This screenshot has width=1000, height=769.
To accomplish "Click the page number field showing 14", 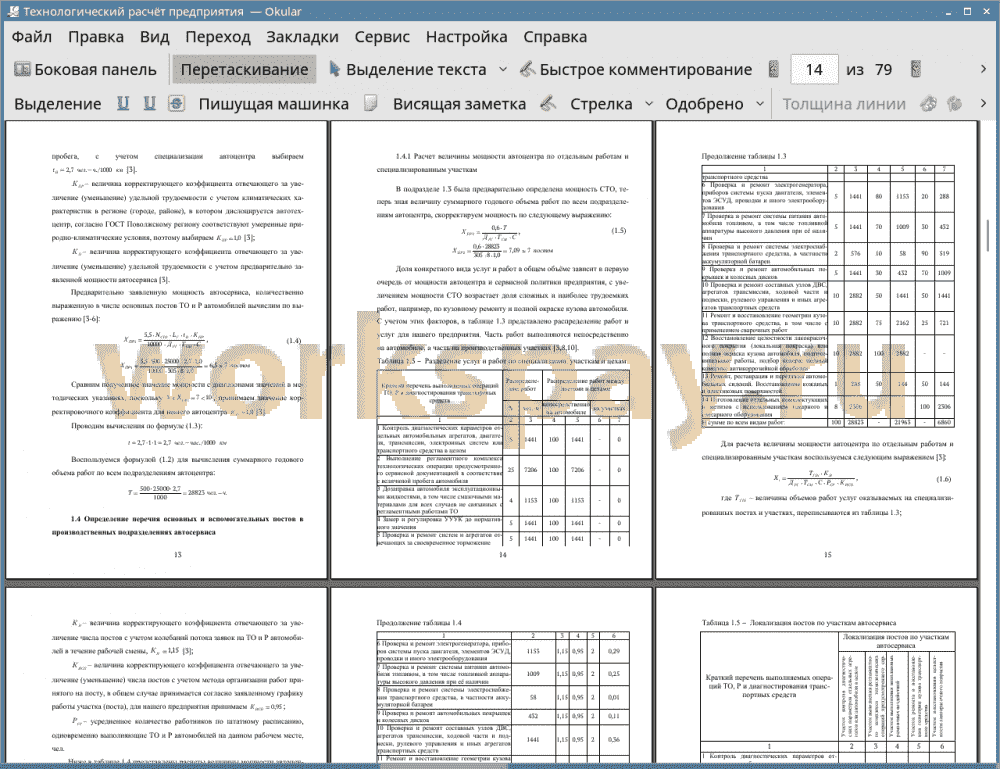I will tap(814, 70).
